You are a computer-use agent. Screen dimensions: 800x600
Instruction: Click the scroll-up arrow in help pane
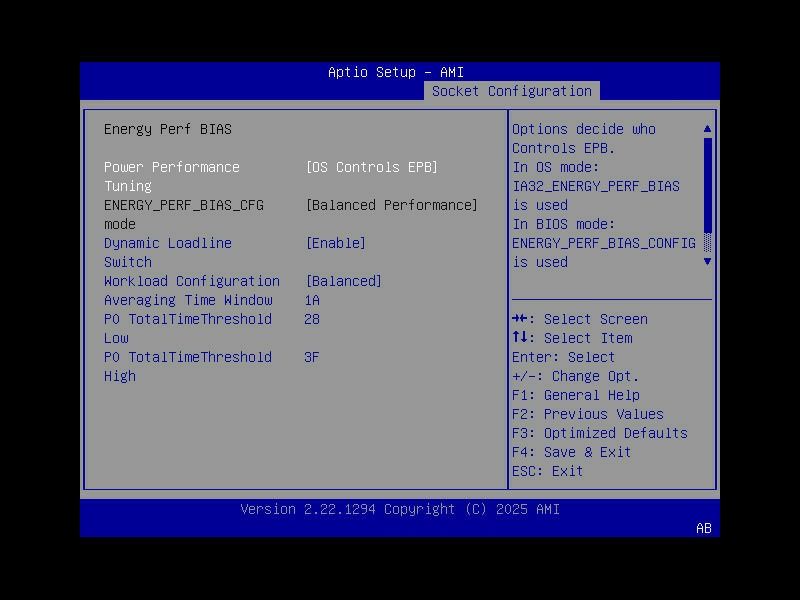[707, 128]
